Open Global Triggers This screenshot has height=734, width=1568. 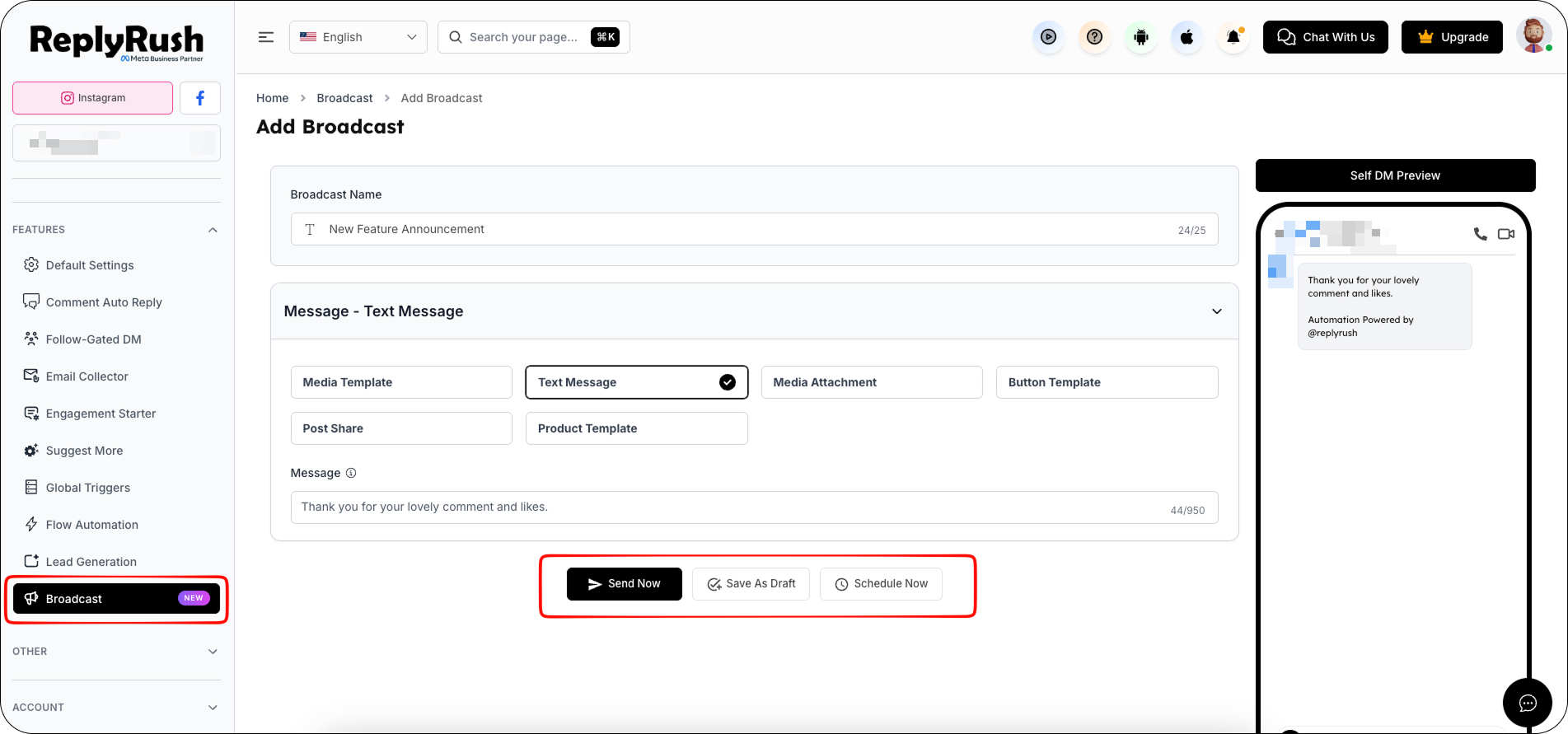pos(116,488)
